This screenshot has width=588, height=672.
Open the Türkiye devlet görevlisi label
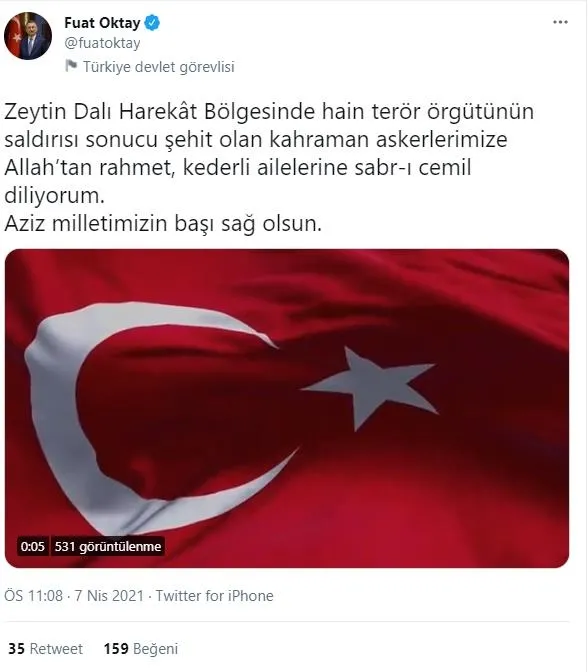[159, 67]
